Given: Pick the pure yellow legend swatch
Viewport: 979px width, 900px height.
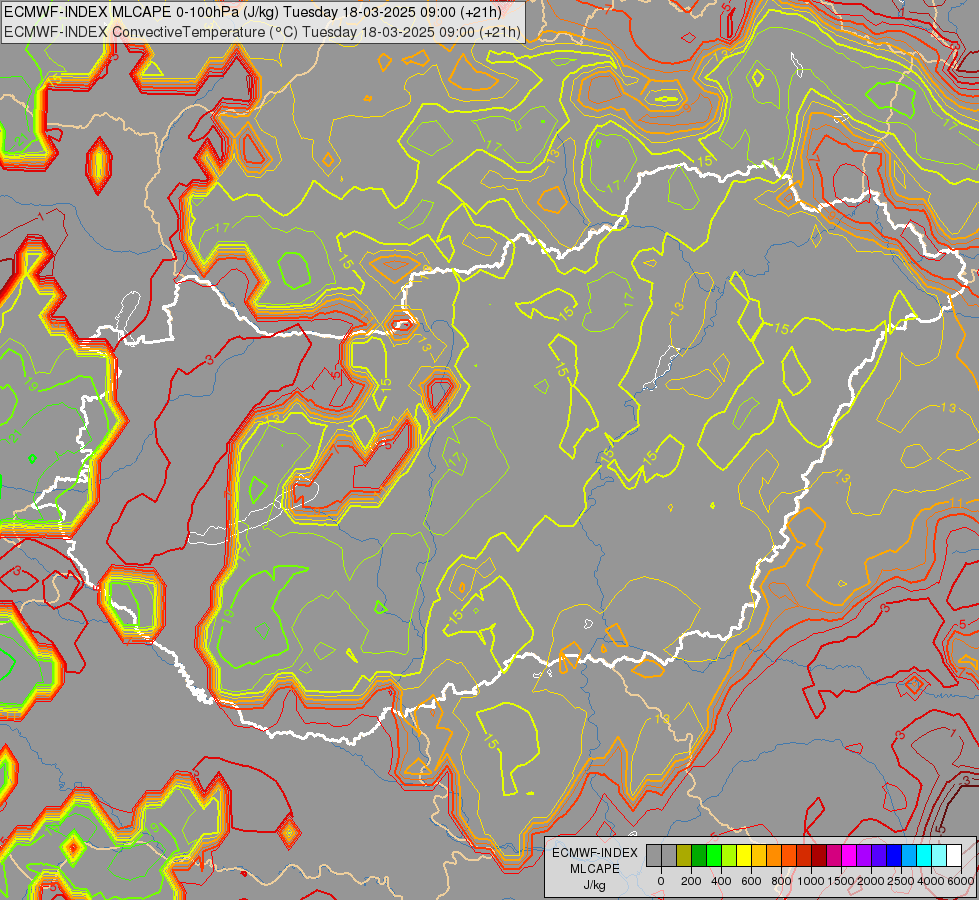Looking at the screenshot, I should pos(744,855).
